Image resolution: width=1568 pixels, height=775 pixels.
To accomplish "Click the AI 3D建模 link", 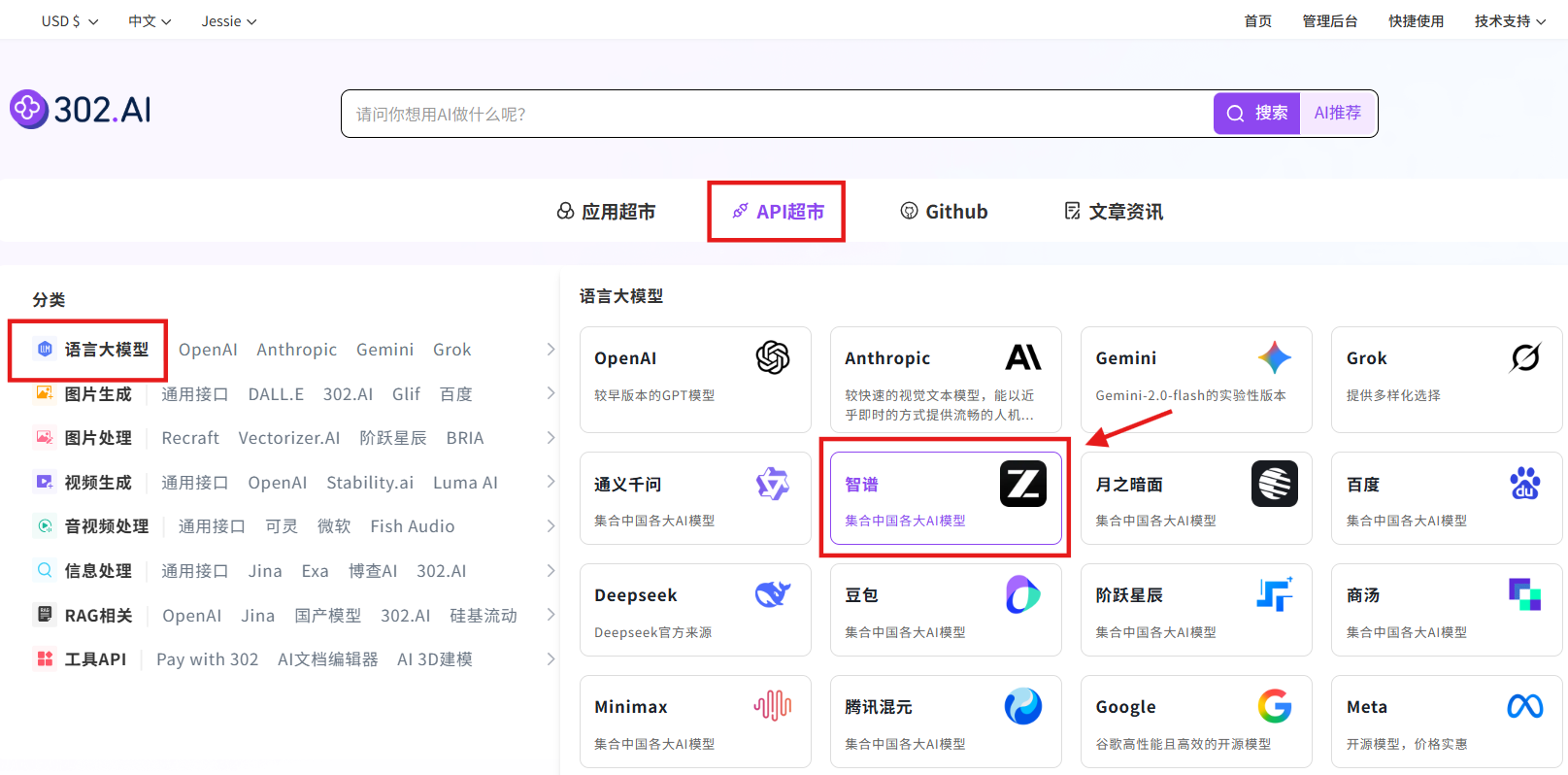I will tap(435, 658).
